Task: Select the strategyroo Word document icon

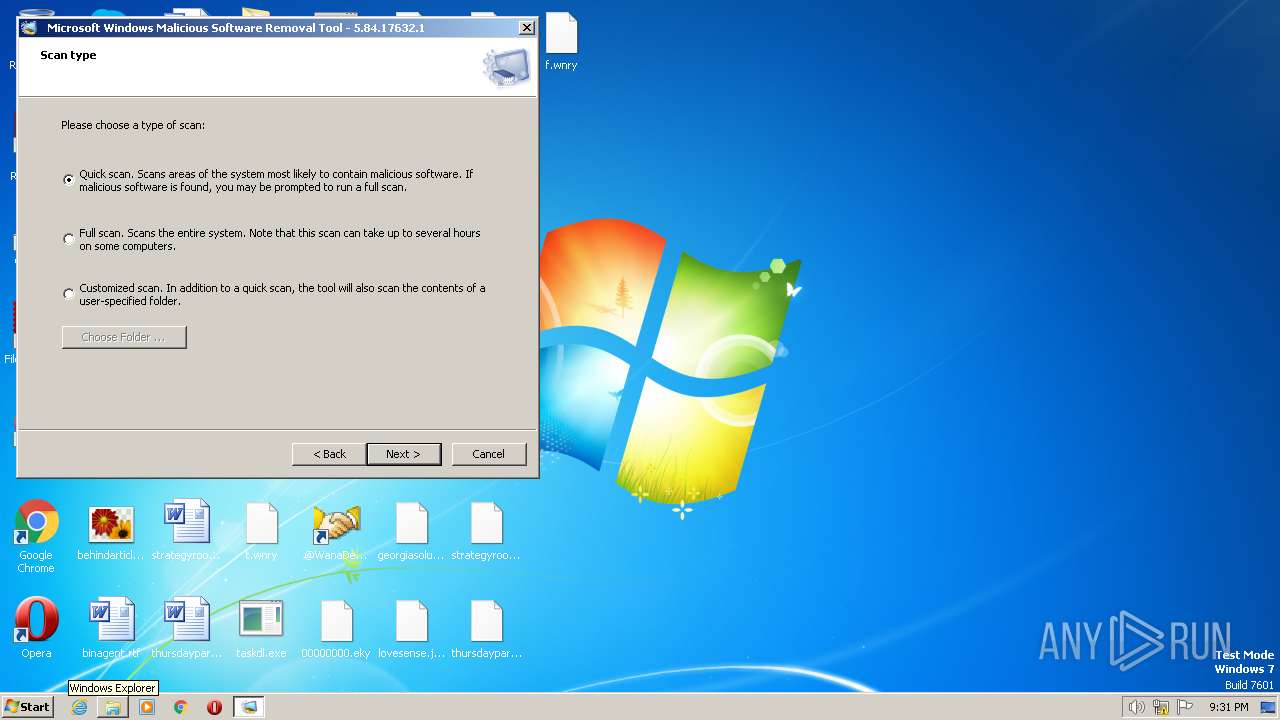Action: point(186,532)
